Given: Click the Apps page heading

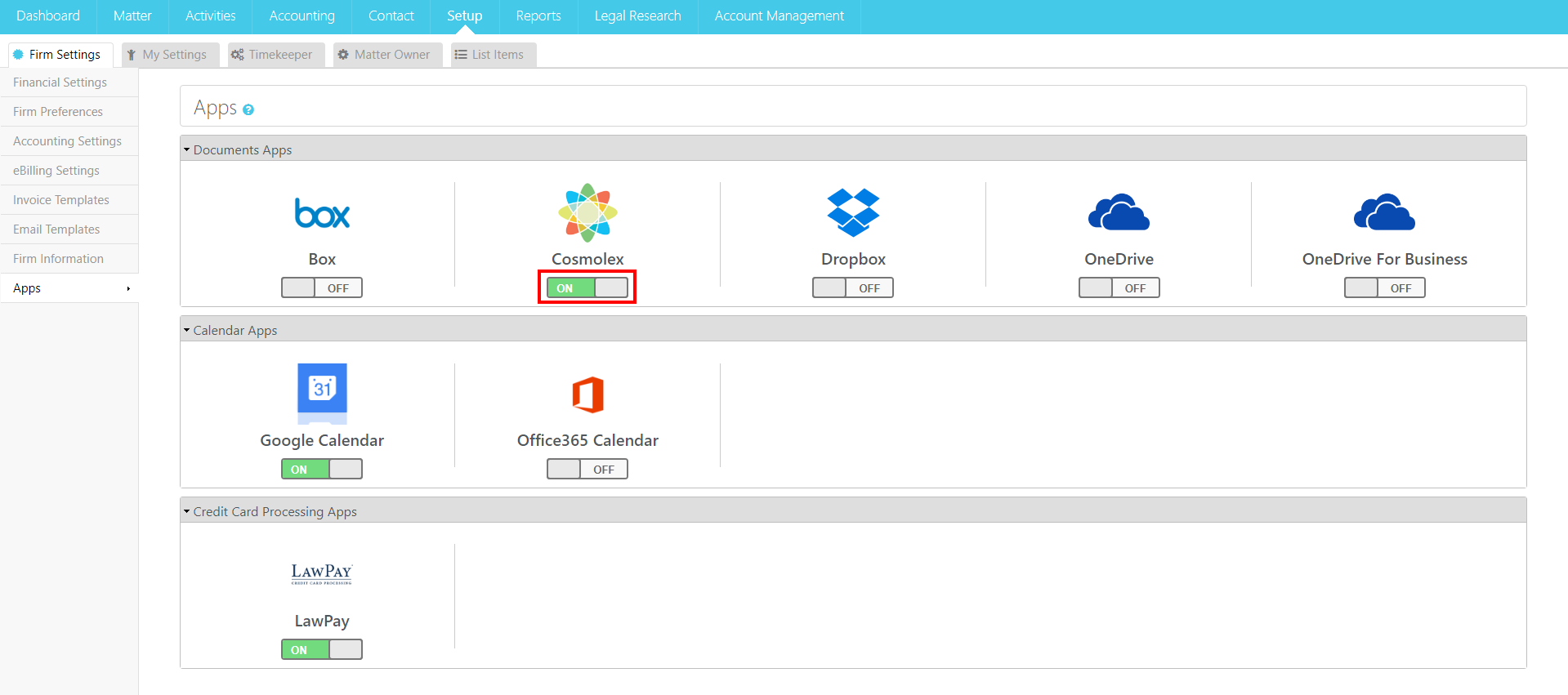Looking at the screenshot, I should [215, 109].
